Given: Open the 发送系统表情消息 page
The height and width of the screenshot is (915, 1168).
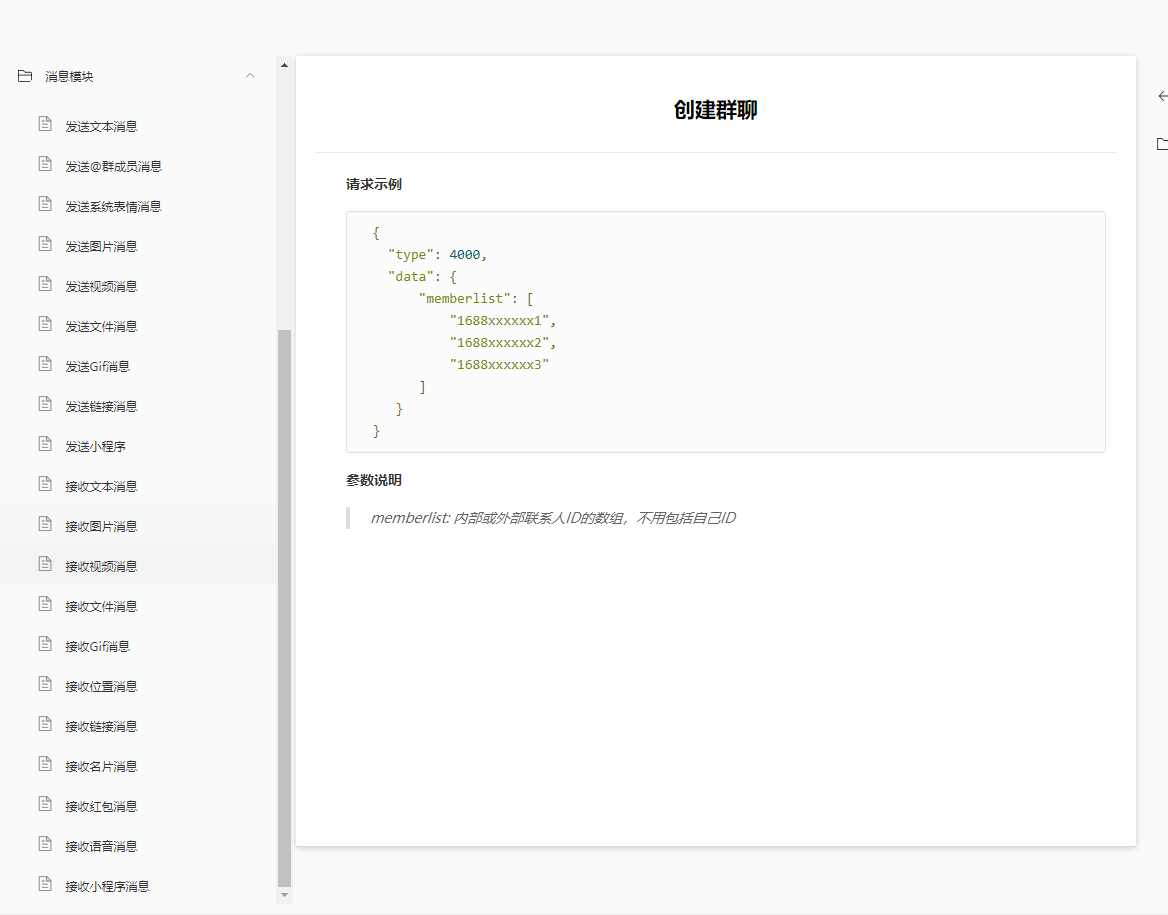Looking at the screenshot, I should pyautogui.click(x=113, y=206).
